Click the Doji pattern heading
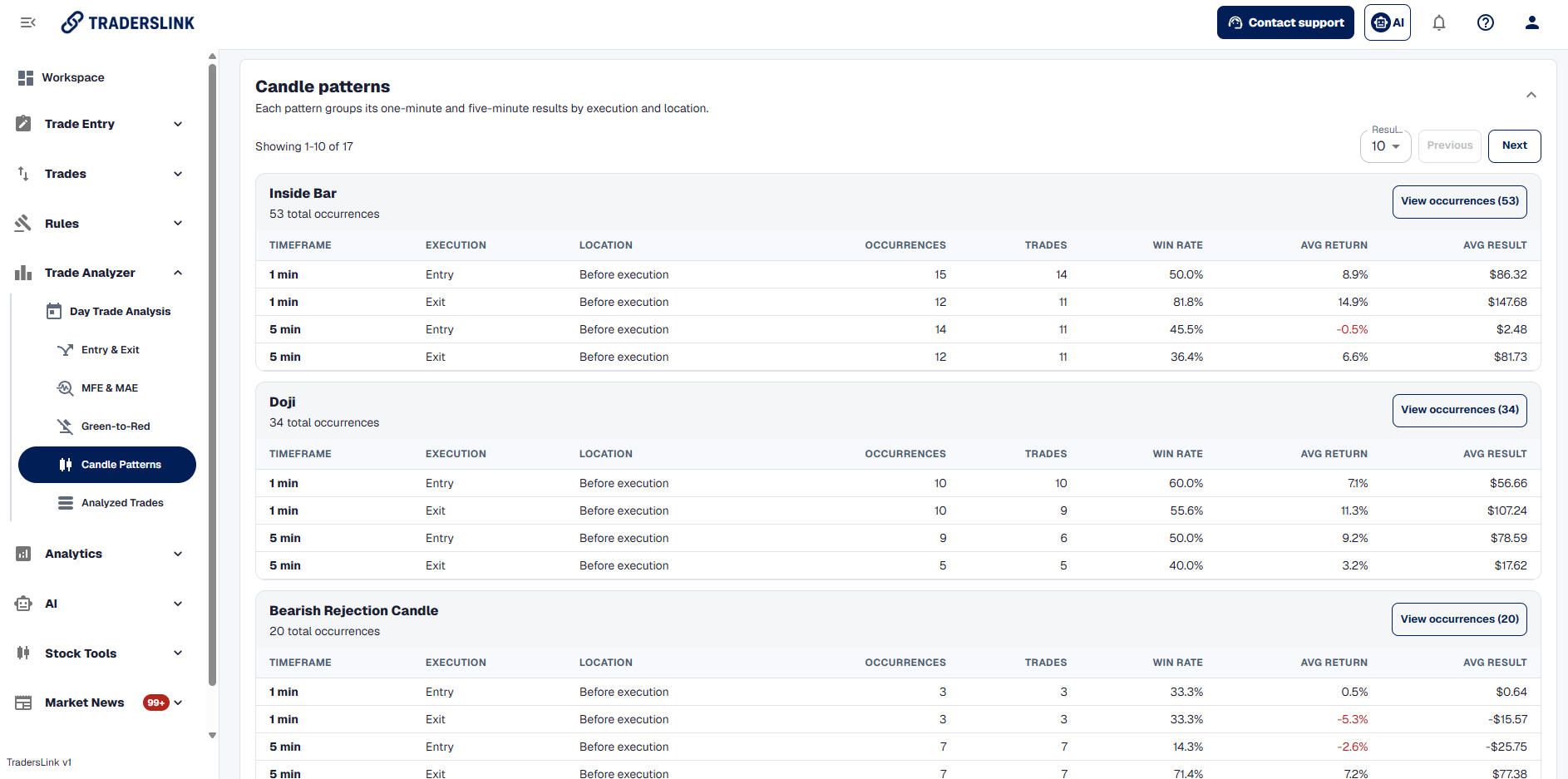The height and width of the screenshot is (779, 1568). click(283, 402)
